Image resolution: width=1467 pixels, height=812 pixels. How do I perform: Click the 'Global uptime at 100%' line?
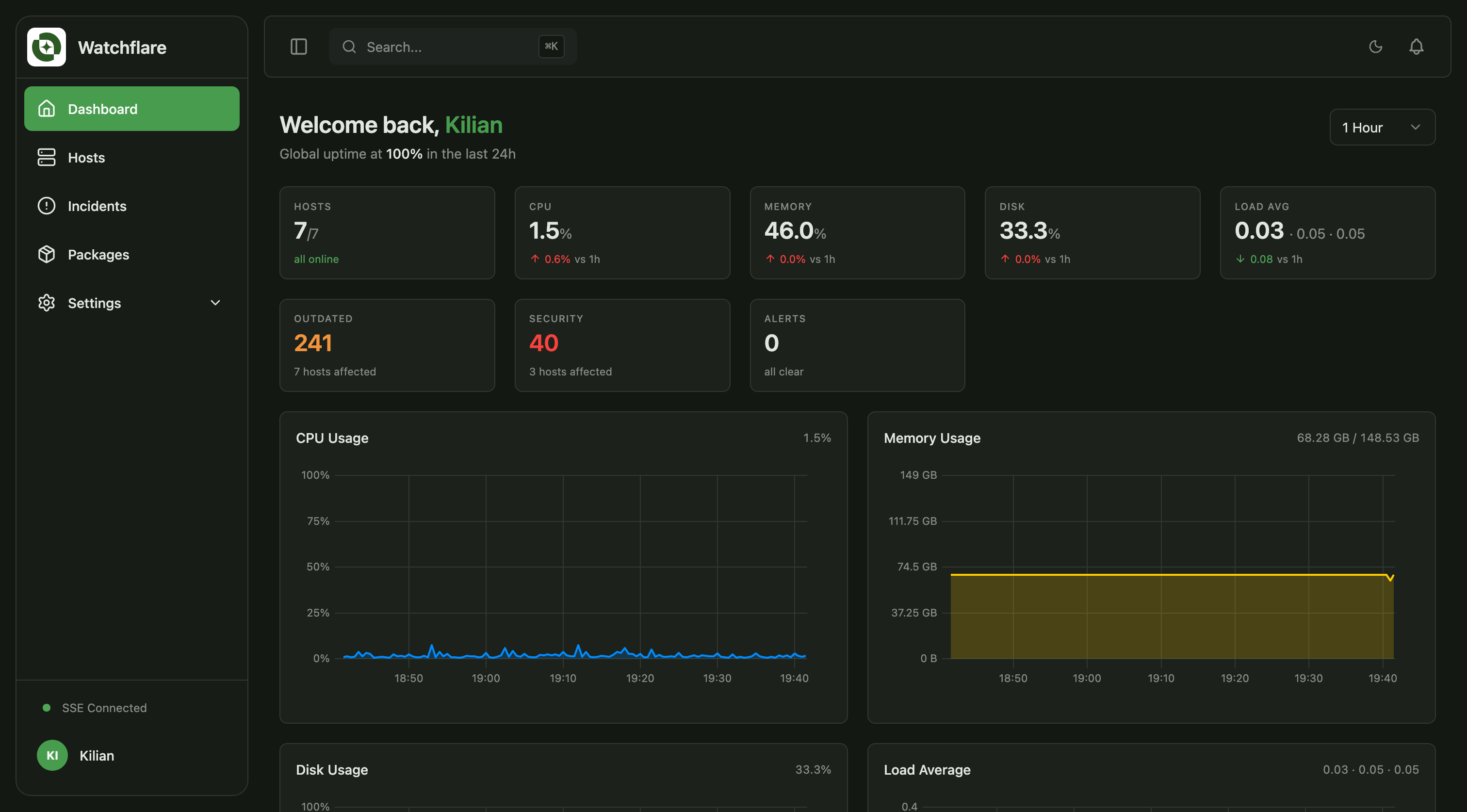click(397, 154)
